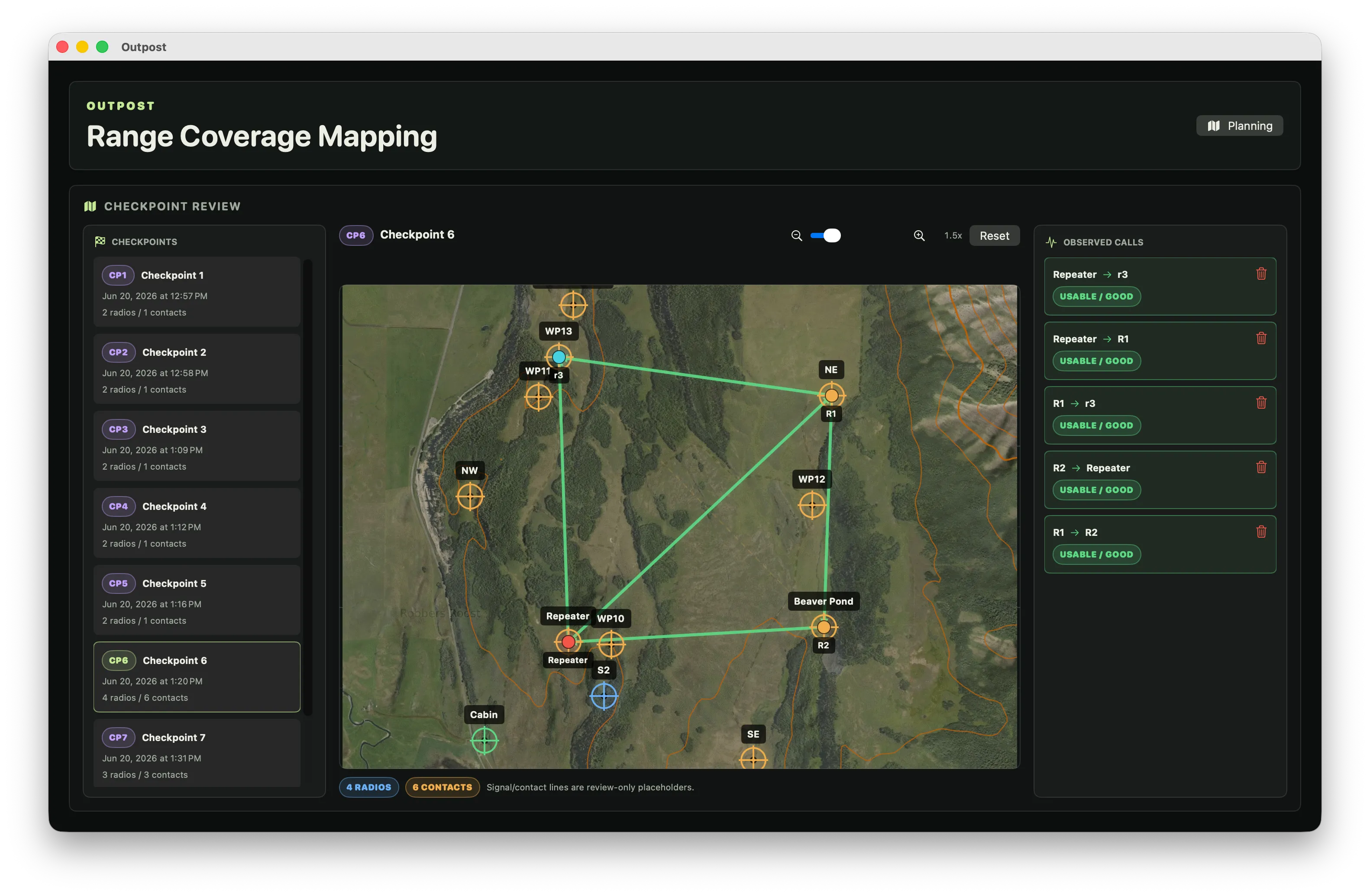Select the NW waypoint crosshair

tap(470, 496)
